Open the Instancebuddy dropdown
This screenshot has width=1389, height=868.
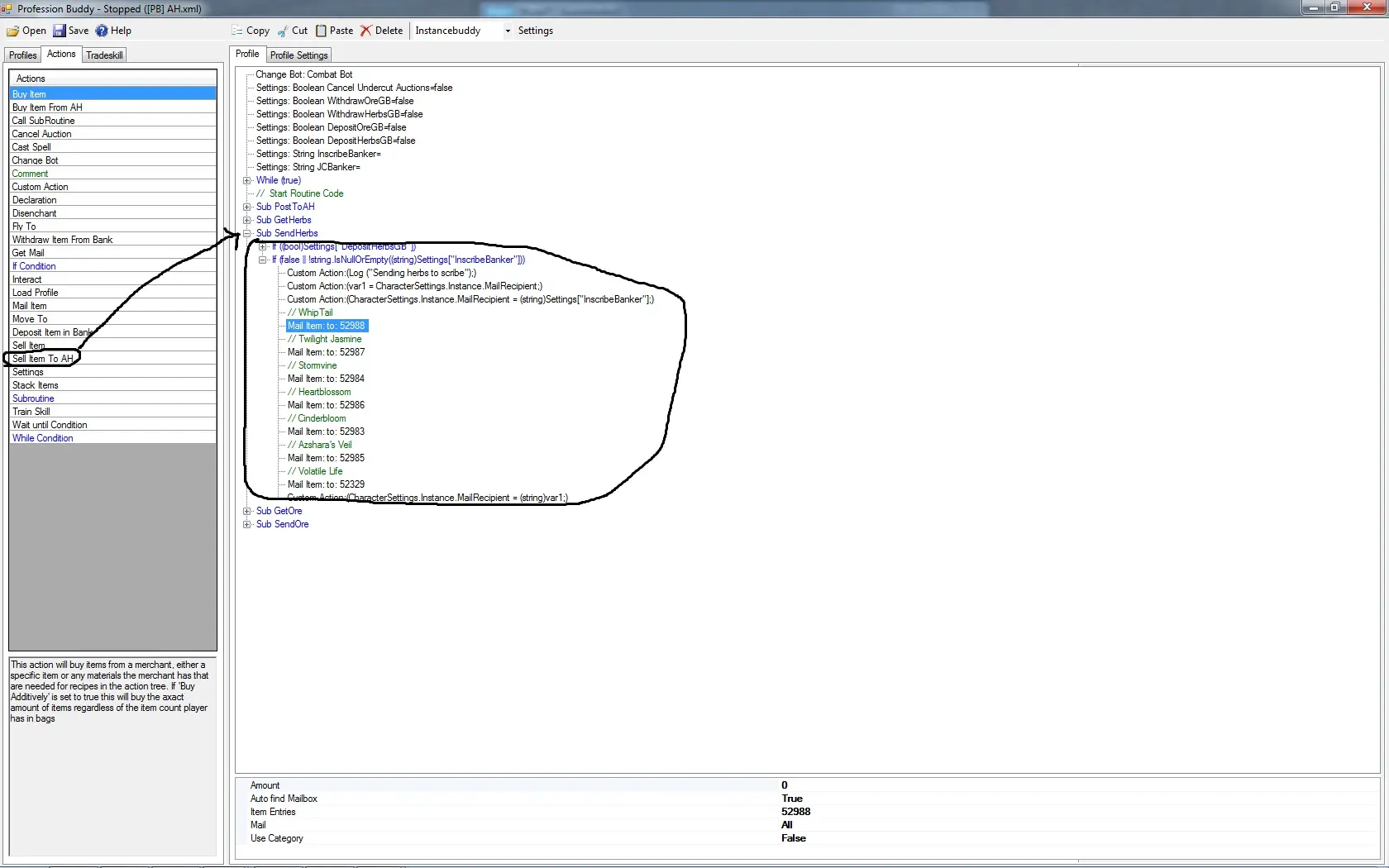point(508,31)
